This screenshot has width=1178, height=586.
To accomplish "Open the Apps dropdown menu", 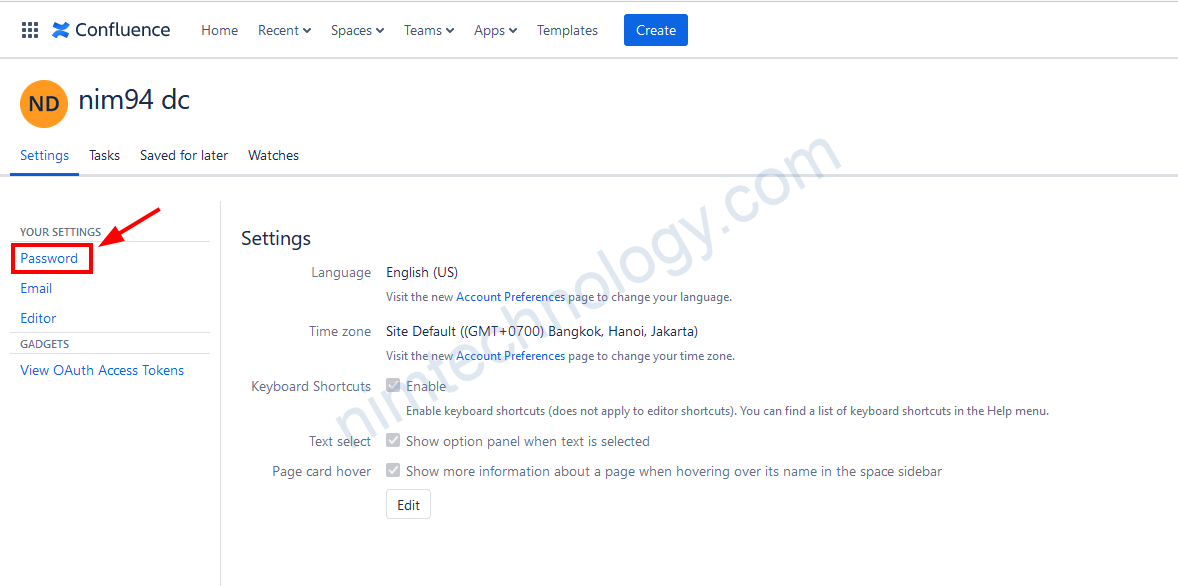I will pyautogui.click(x=495, y=30).
